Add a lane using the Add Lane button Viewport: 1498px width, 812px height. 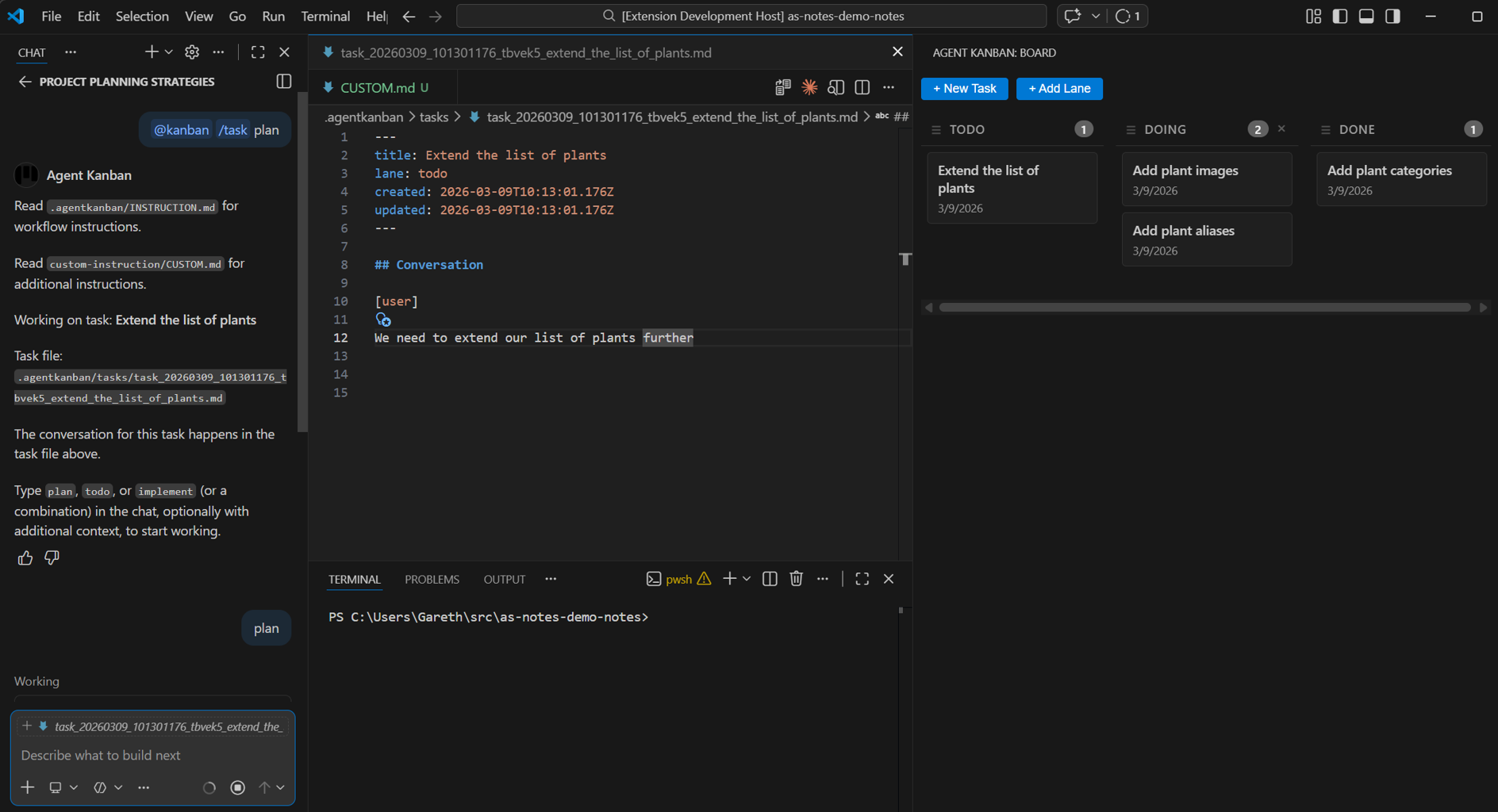[x=1058, y=88]
